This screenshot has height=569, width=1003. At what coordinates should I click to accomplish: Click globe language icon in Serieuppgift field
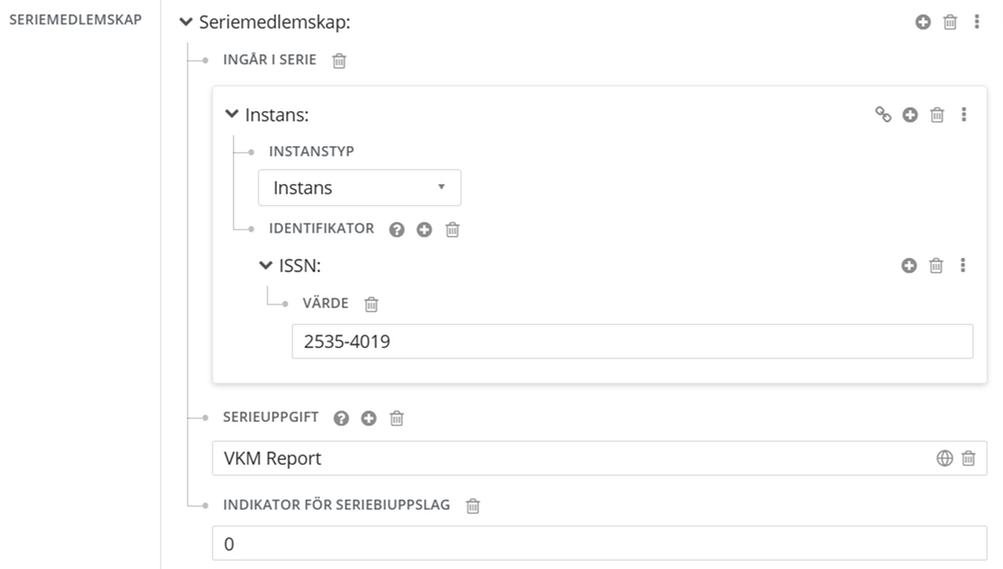(944, 458)
